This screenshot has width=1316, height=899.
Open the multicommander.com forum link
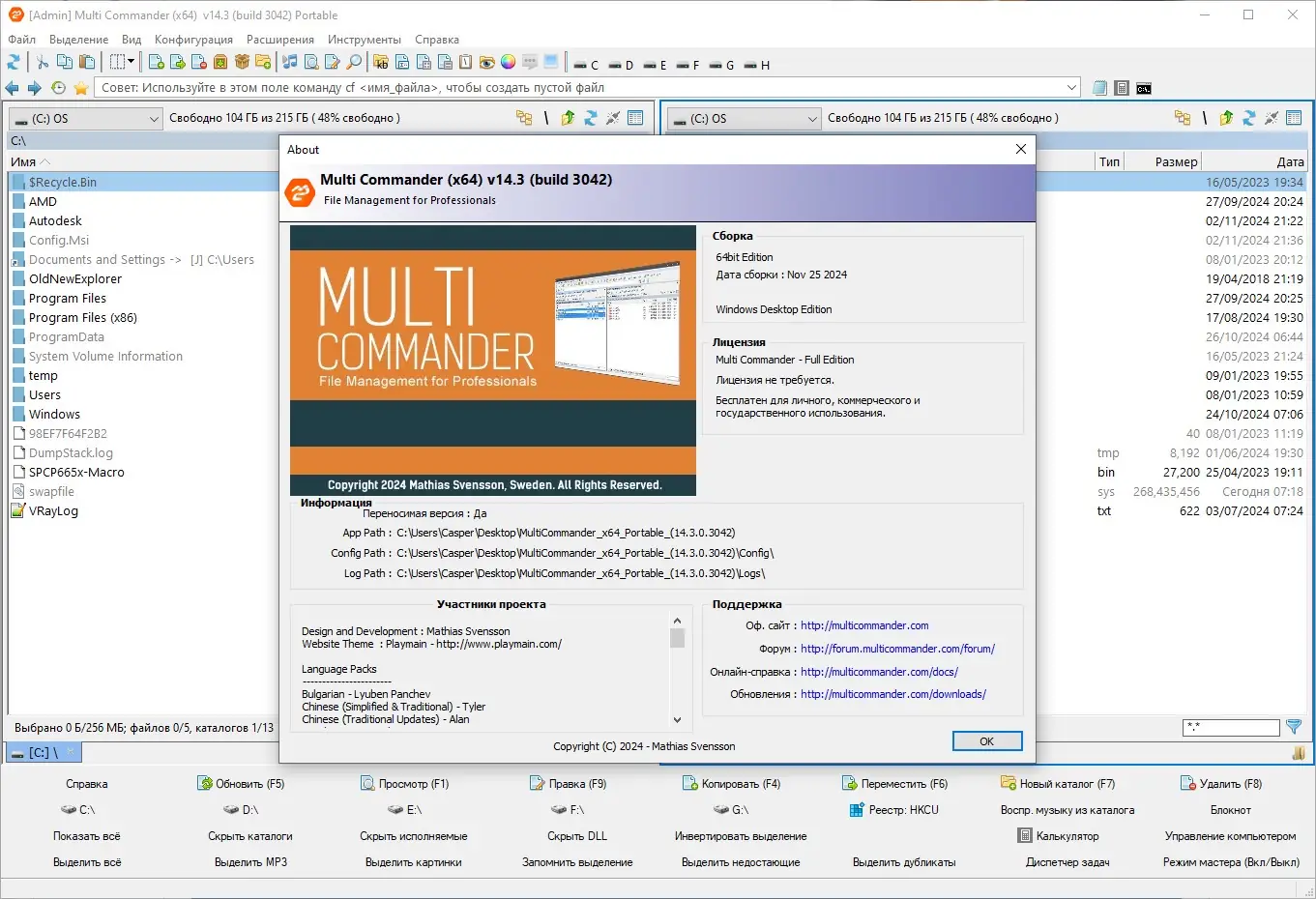(896, 649)
